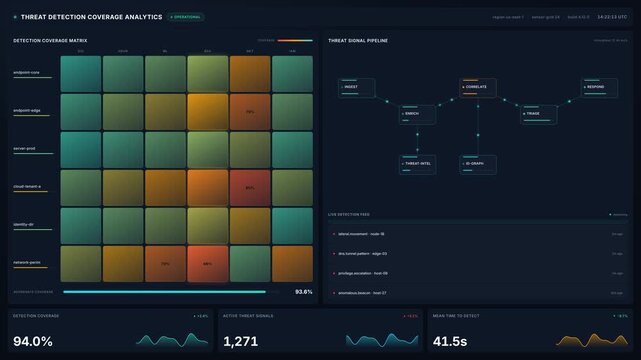Click the region label in the header
641x360 pixels.
pos(508,17)
